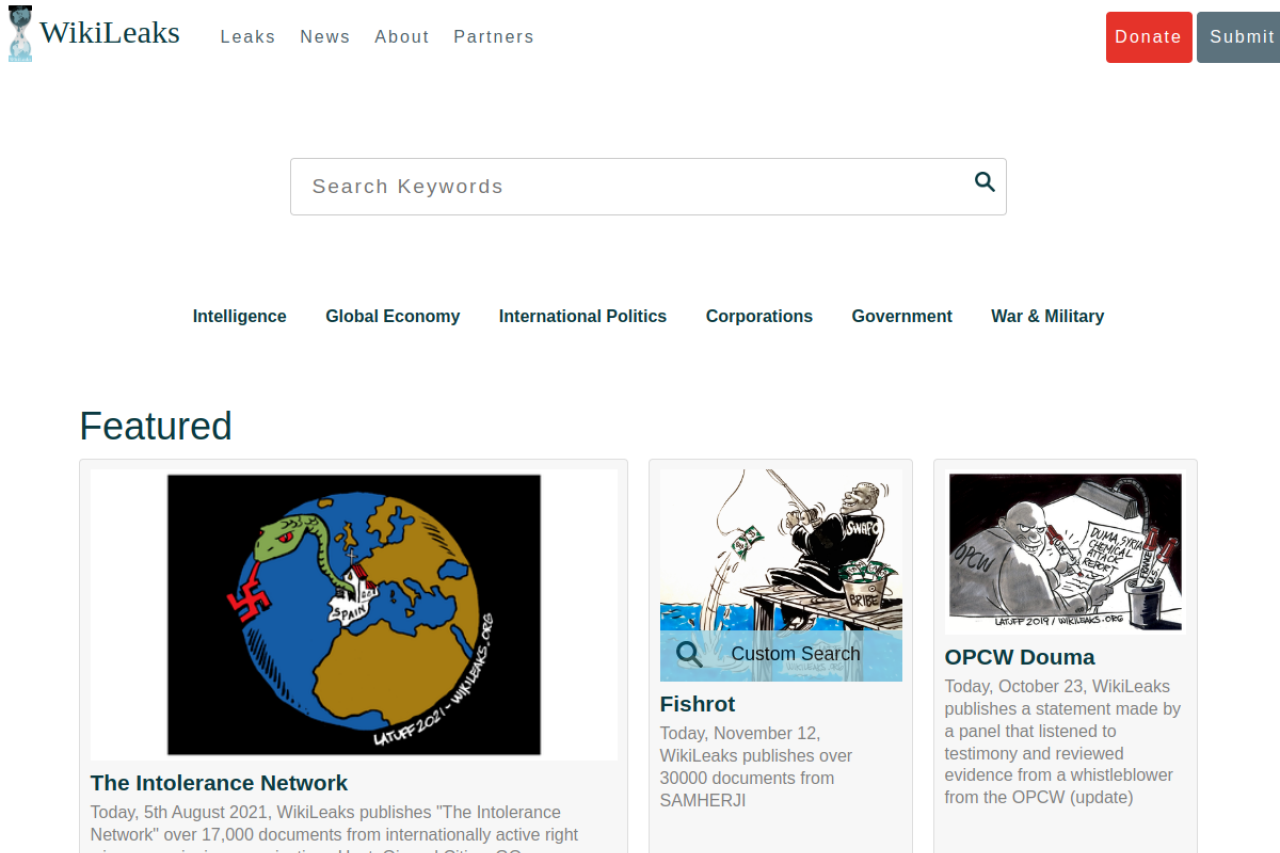
Task: Select the Global Economy category
Action: [392, 316]
